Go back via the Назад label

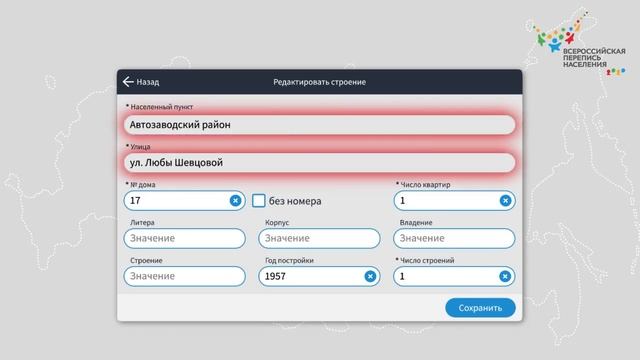click(x=148, y=82)
